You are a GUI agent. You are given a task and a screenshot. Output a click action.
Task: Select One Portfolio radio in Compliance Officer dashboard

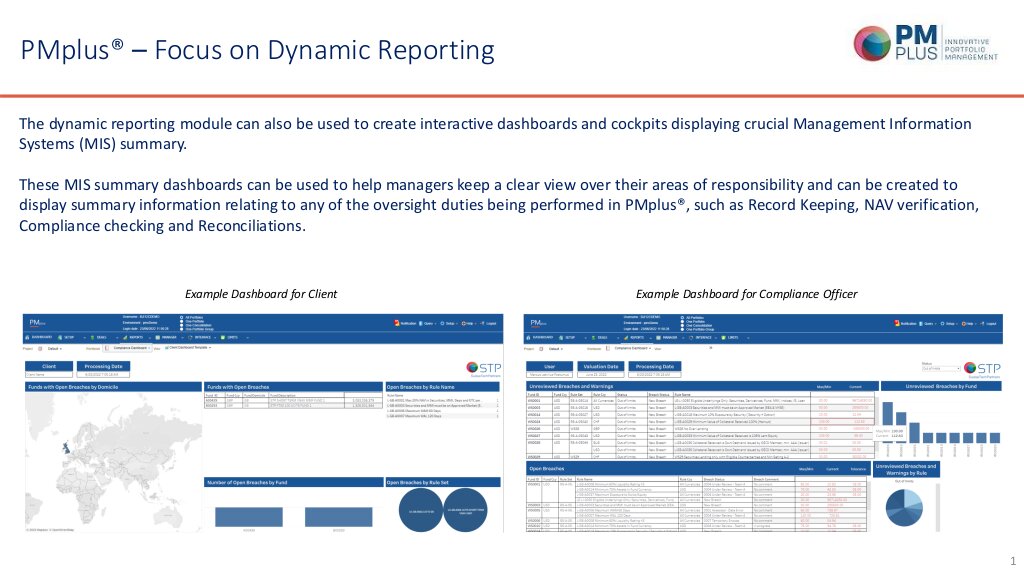[682, 321]
